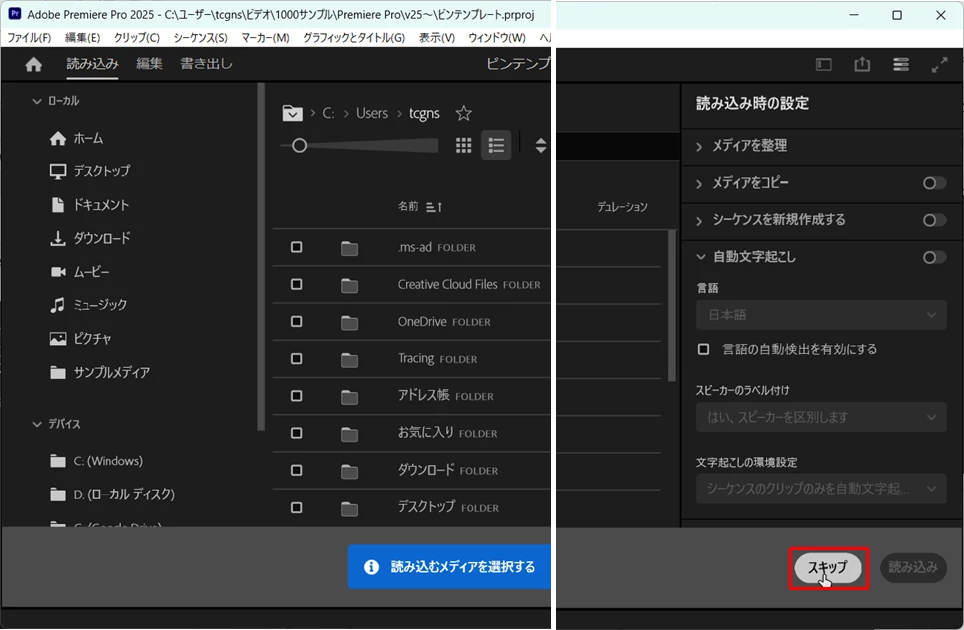Open the OneDrive folder icon
Image resolution: width=964 pixels, height=630 pixels.
pos(349,323)
